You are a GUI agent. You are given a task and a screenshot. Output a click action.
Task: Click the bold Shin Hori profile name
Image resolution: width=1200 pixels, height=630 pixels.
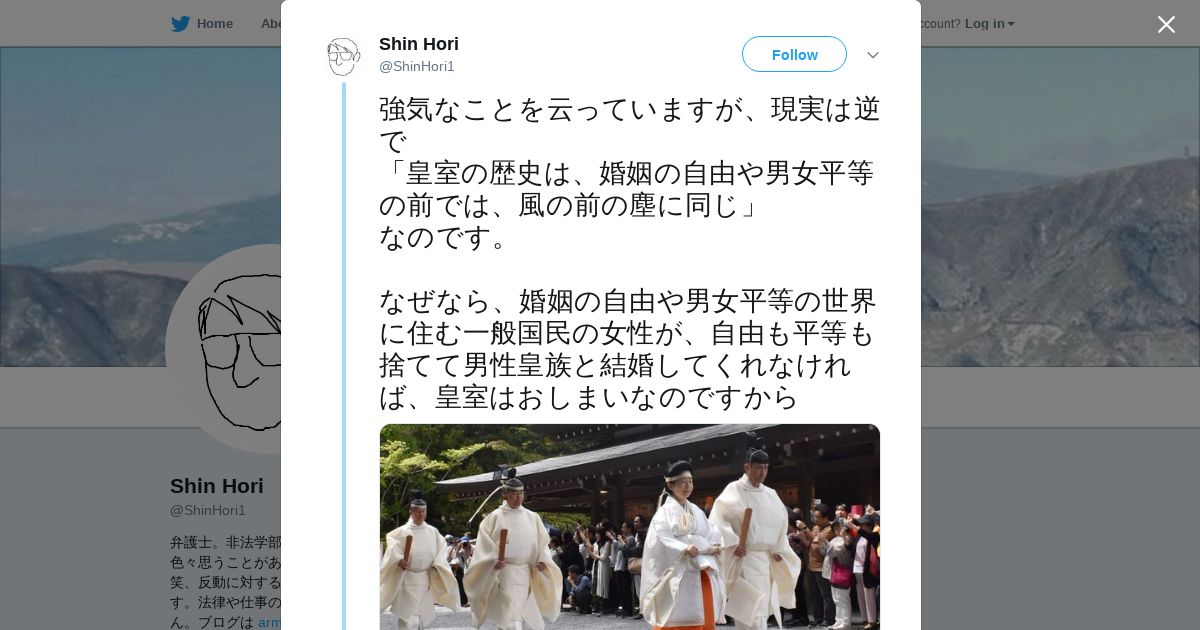click(217, 486)
